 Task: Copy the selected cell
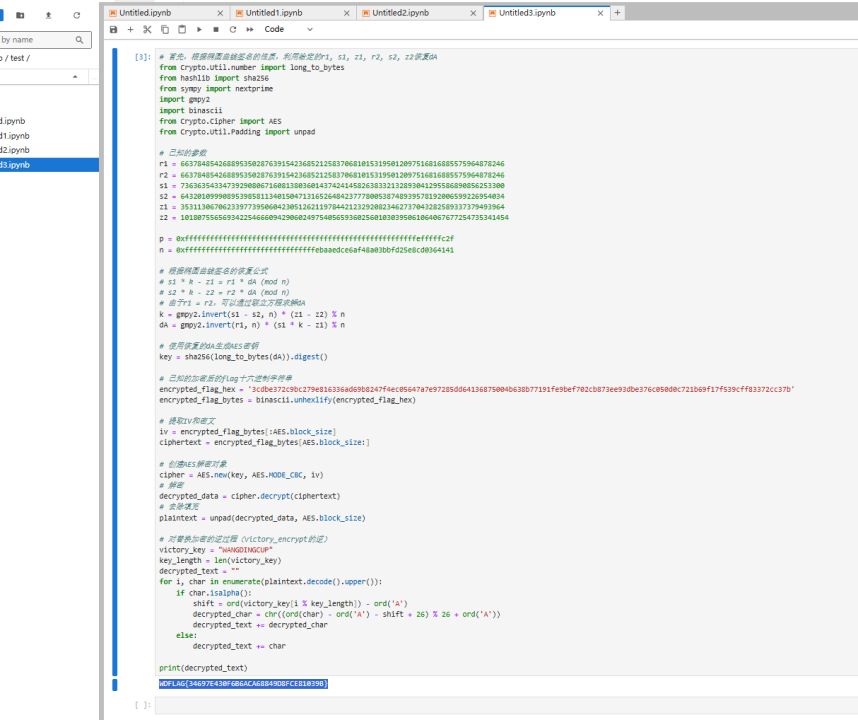(165, 30)
